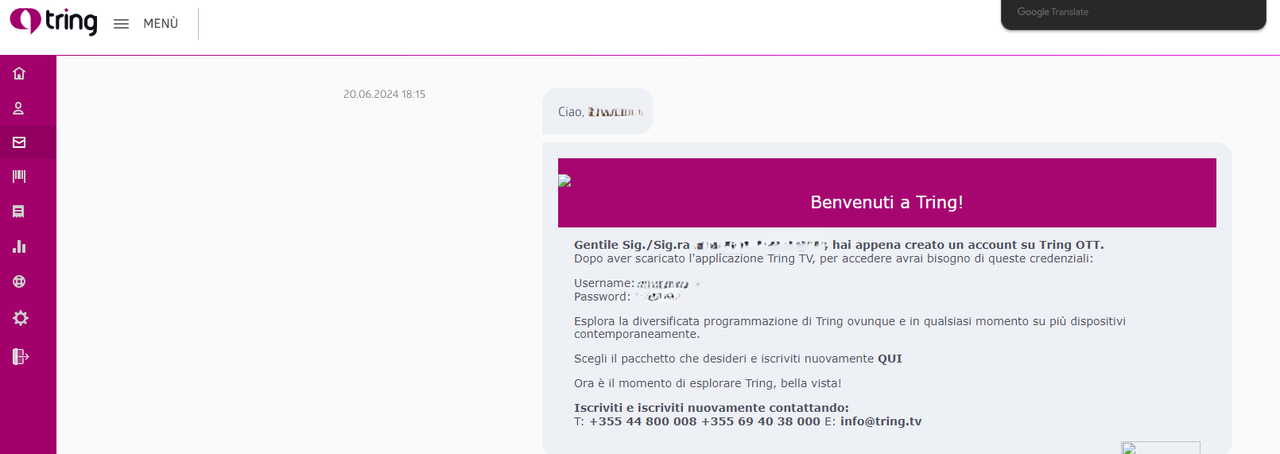Click phone number +355 44 800 008

point(642,422)
